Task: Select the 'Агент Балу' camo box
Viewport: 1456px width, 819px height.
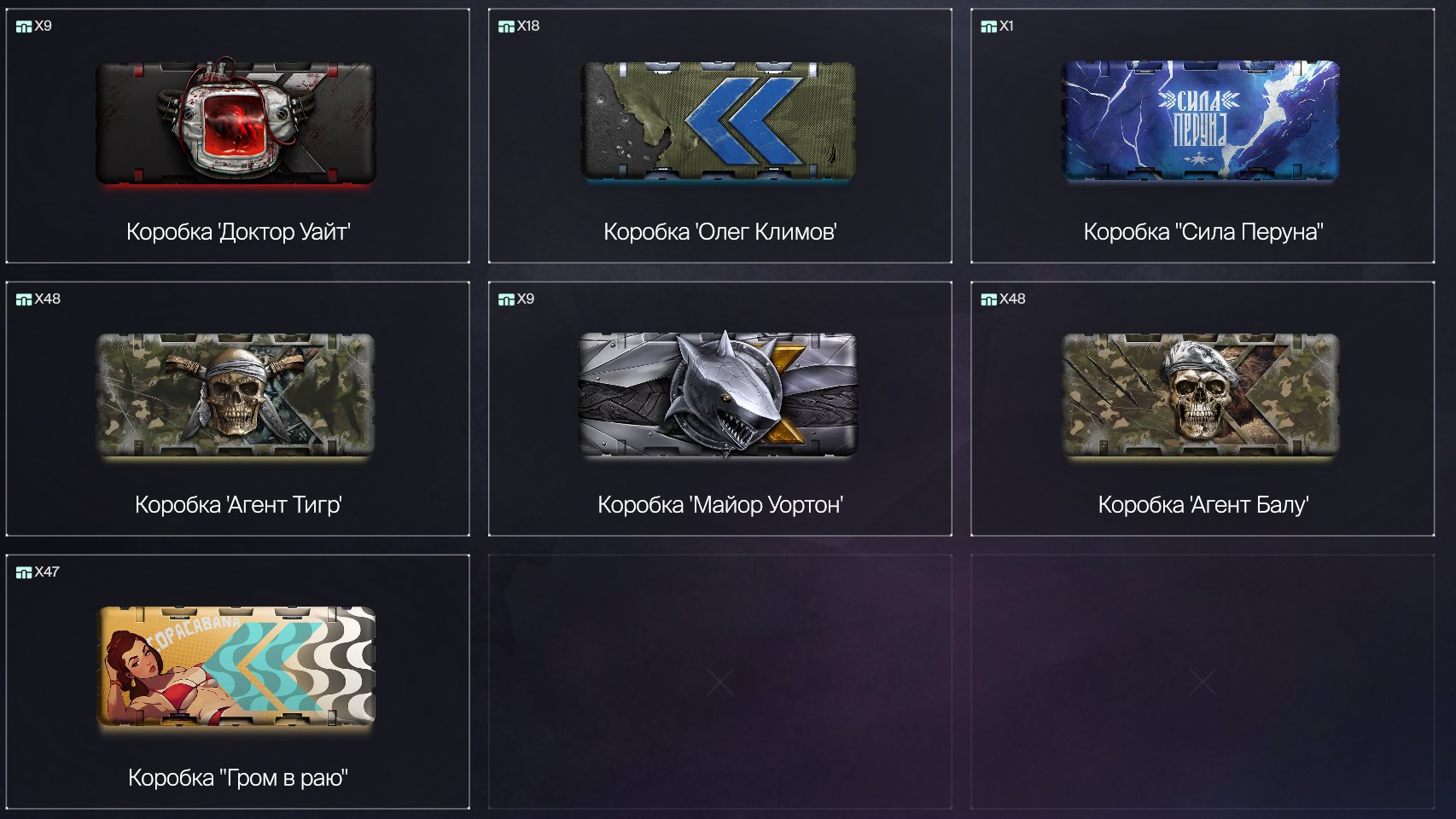Action: (1201, 395)
